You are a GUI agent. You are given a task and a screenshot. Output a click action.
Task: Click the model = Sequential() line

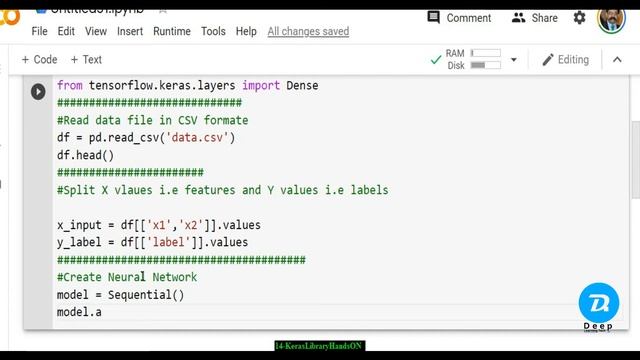tap(120, 295)
